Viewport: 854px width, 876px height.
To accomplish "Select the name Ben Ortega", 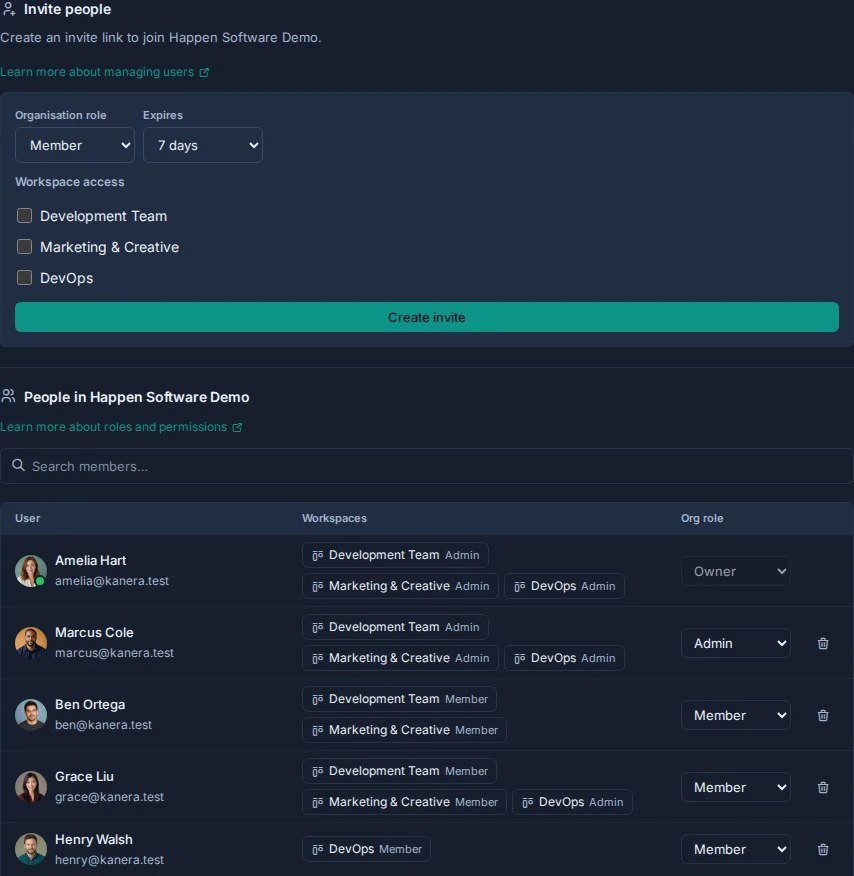I will click(90, 704).
